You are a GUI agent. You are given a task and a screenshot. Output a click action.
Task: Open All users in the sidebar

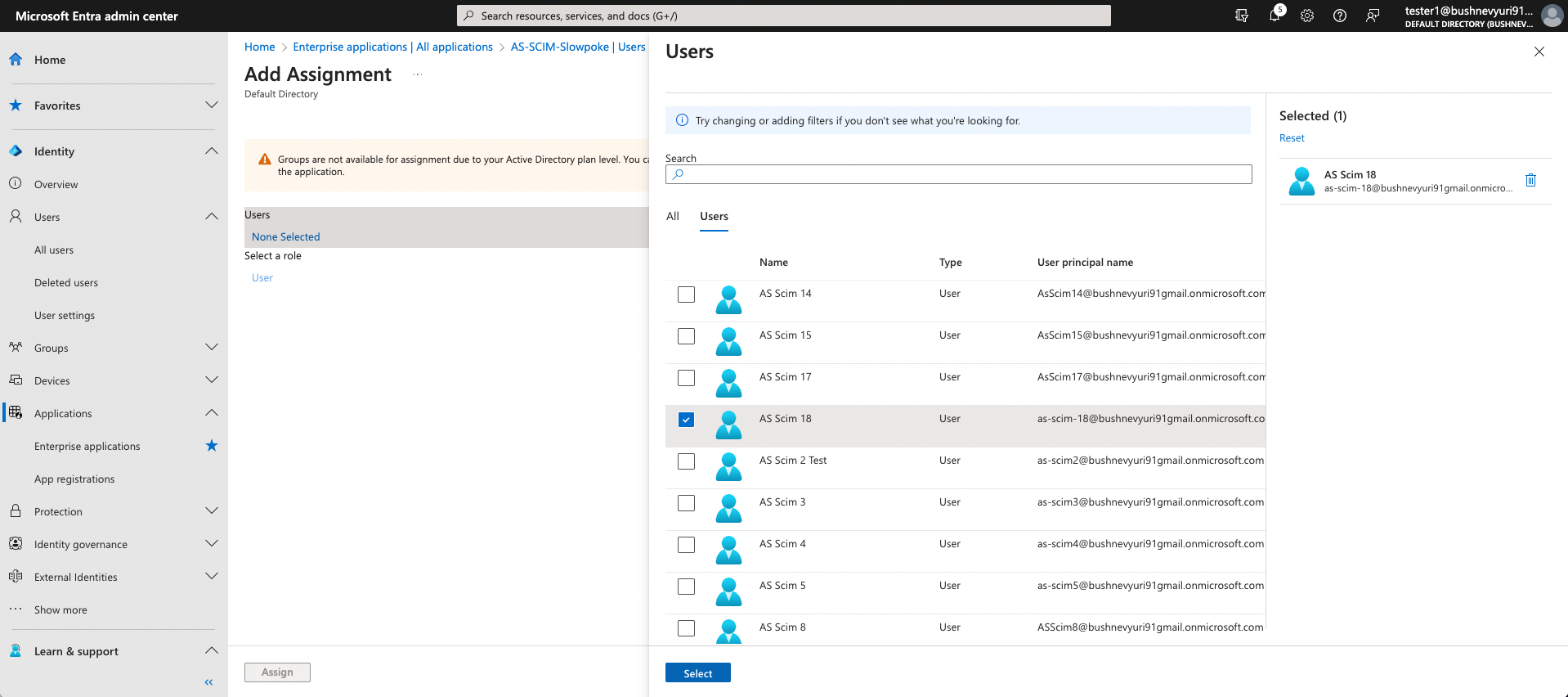(x=54, y=250)
